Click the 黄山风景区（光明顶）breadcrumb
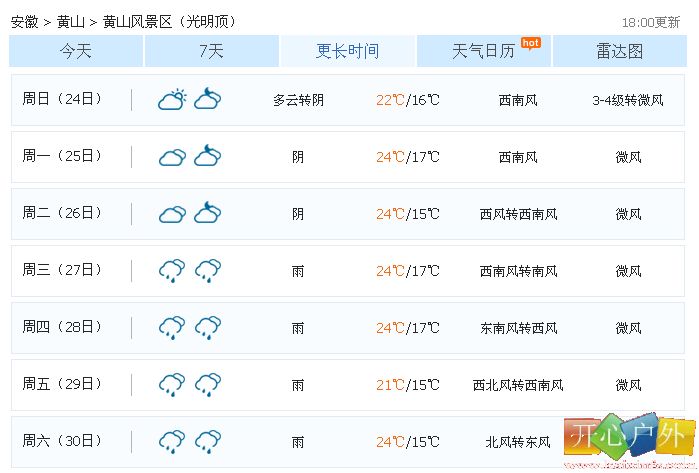Viewport: 699px width, 473px height. [169, 21]
